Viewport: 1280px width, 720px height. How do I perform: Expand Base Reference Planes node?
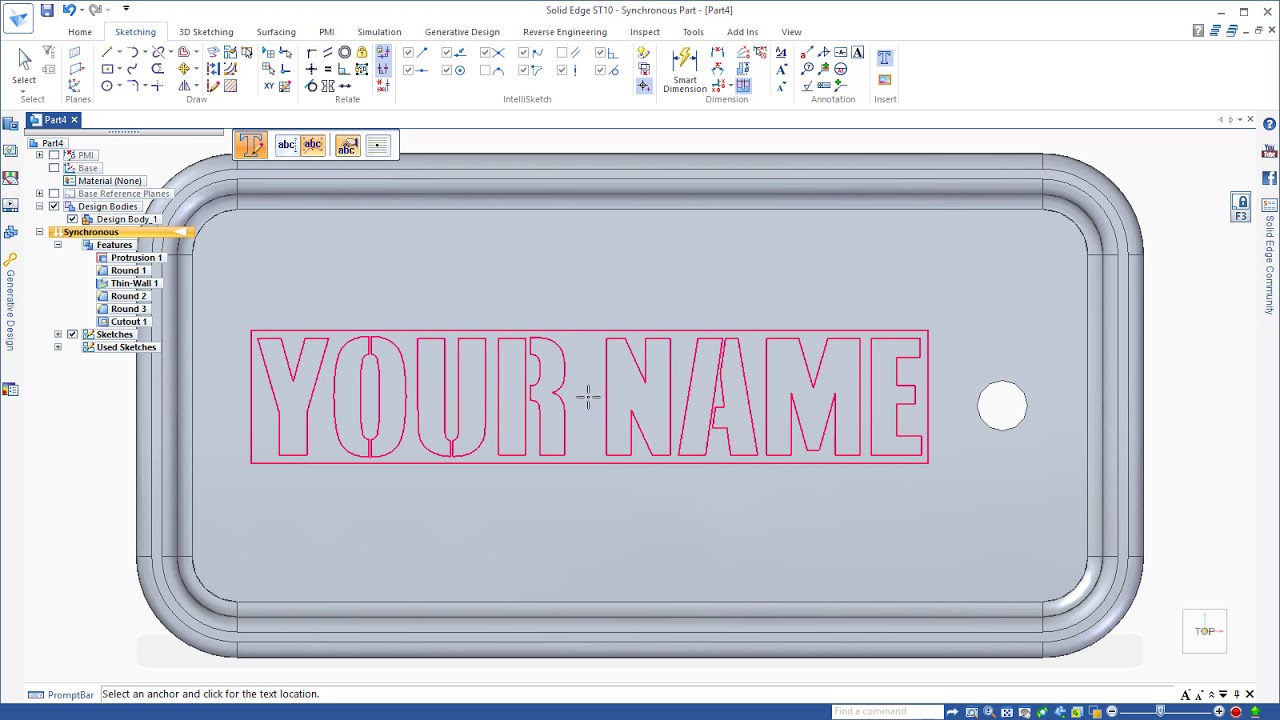click(39, 194)
